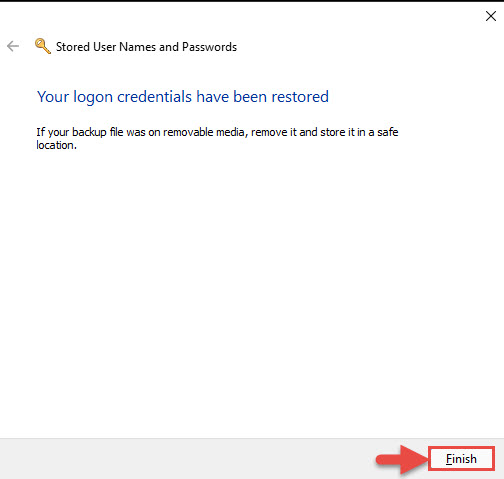The image size is (504, 479).
Task: Click the word 'location.' in the message
Action: 56,145
